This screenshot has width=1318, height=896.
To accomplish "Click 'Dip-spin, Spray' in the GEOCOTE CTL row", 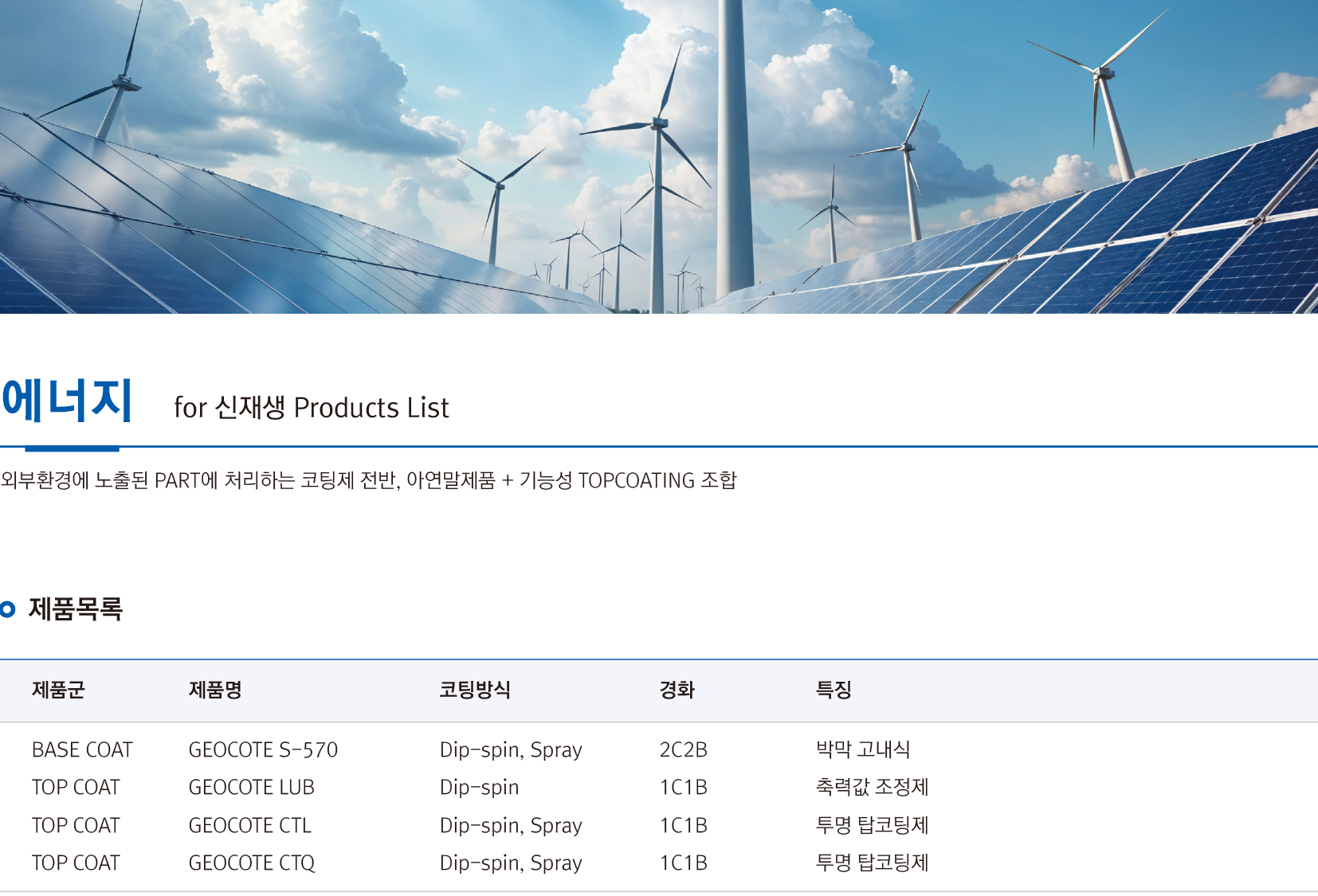I will click(511, 826).
